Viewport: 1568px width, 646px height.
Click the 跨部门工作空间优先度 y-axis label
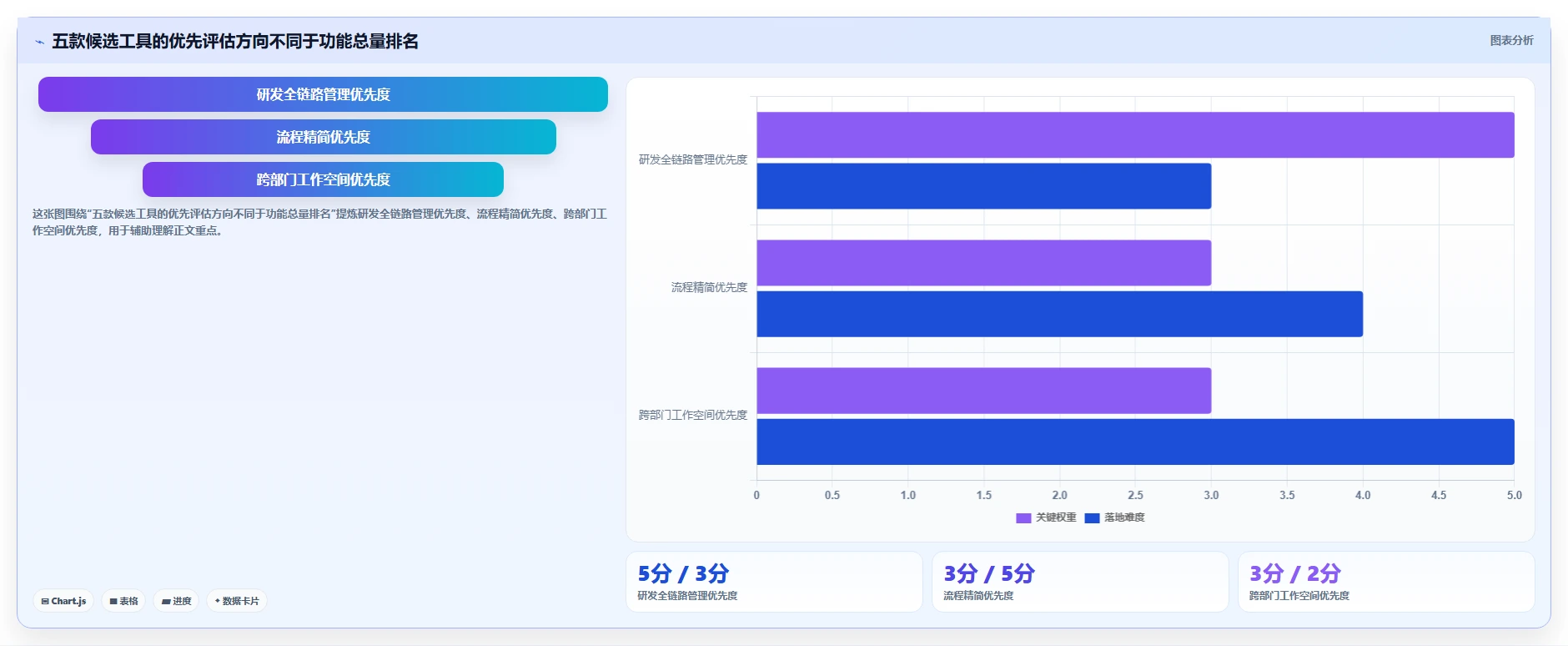(x=693, y=415)
